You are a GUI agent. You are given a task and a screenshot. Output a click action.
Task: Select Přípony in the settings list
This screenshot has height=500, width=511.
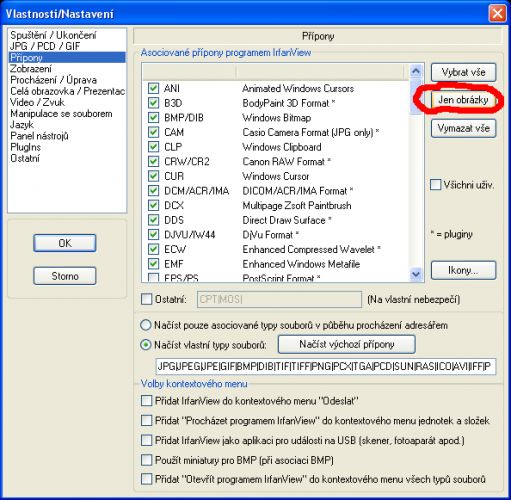coord(67,57)
